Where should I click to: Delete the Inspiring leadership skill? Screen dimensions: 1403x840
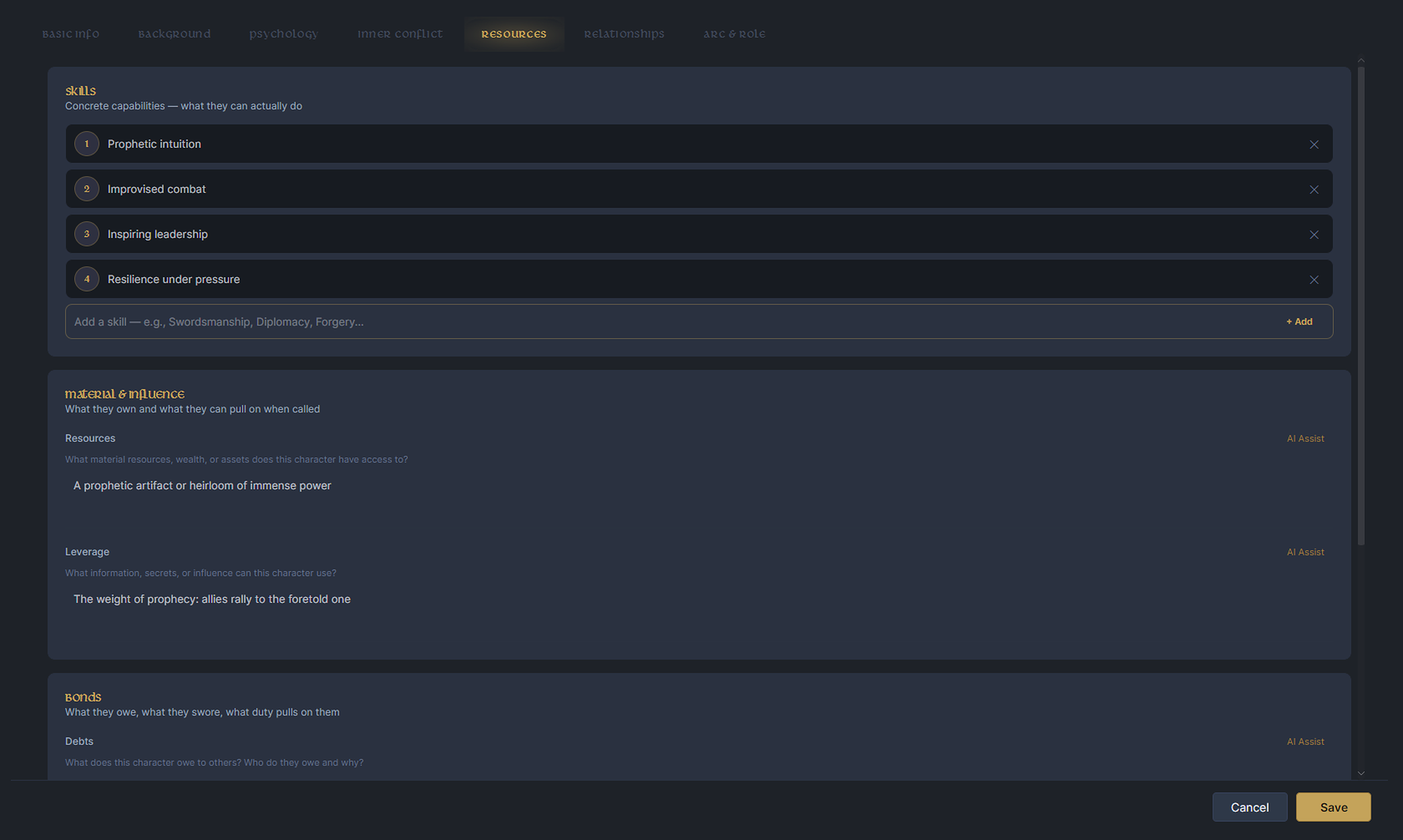[1314, 234]
